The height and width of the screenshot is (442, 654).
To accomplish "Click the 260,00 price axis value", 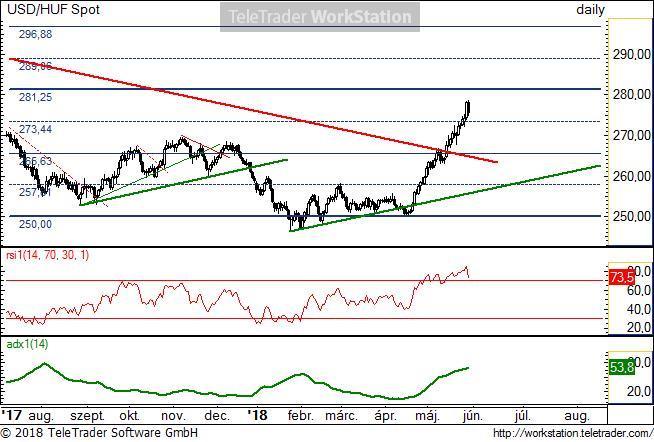I will coord(631,176).
